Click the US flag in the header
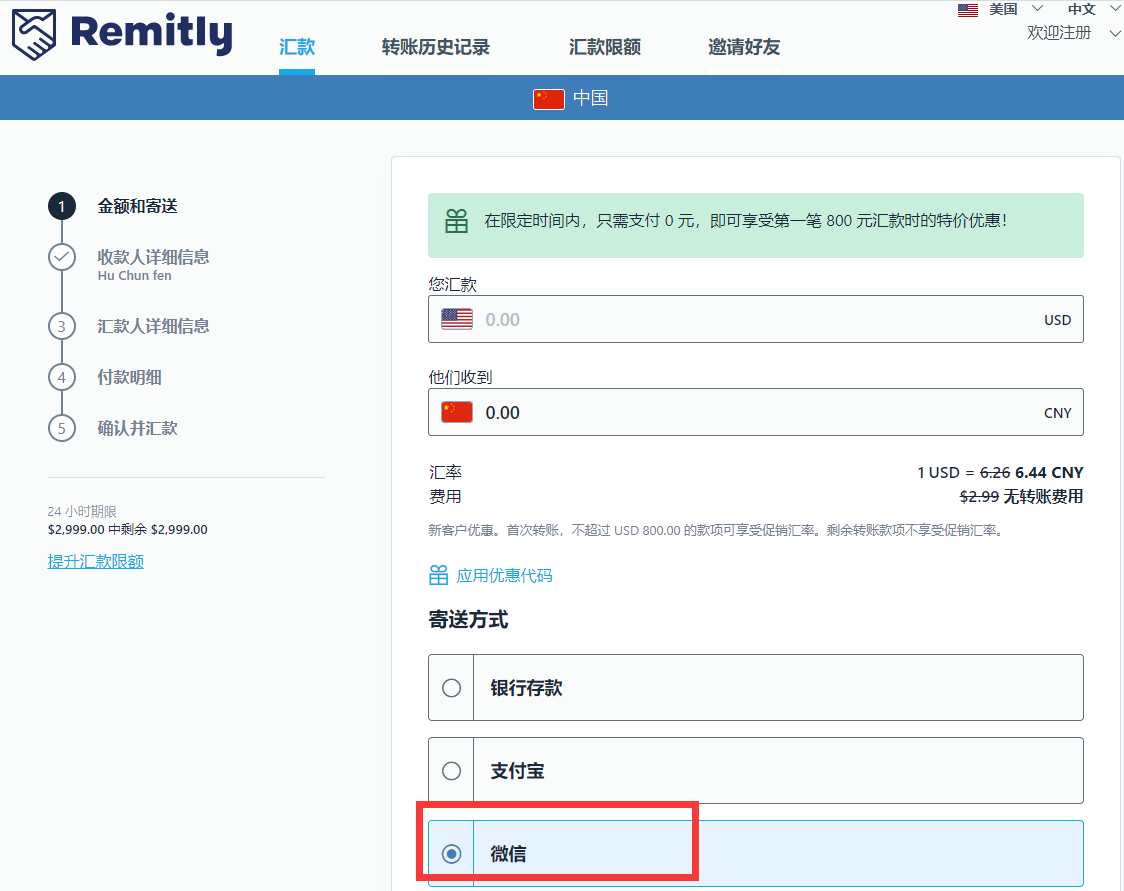The image size is (1124, 891). pos(968,10)
